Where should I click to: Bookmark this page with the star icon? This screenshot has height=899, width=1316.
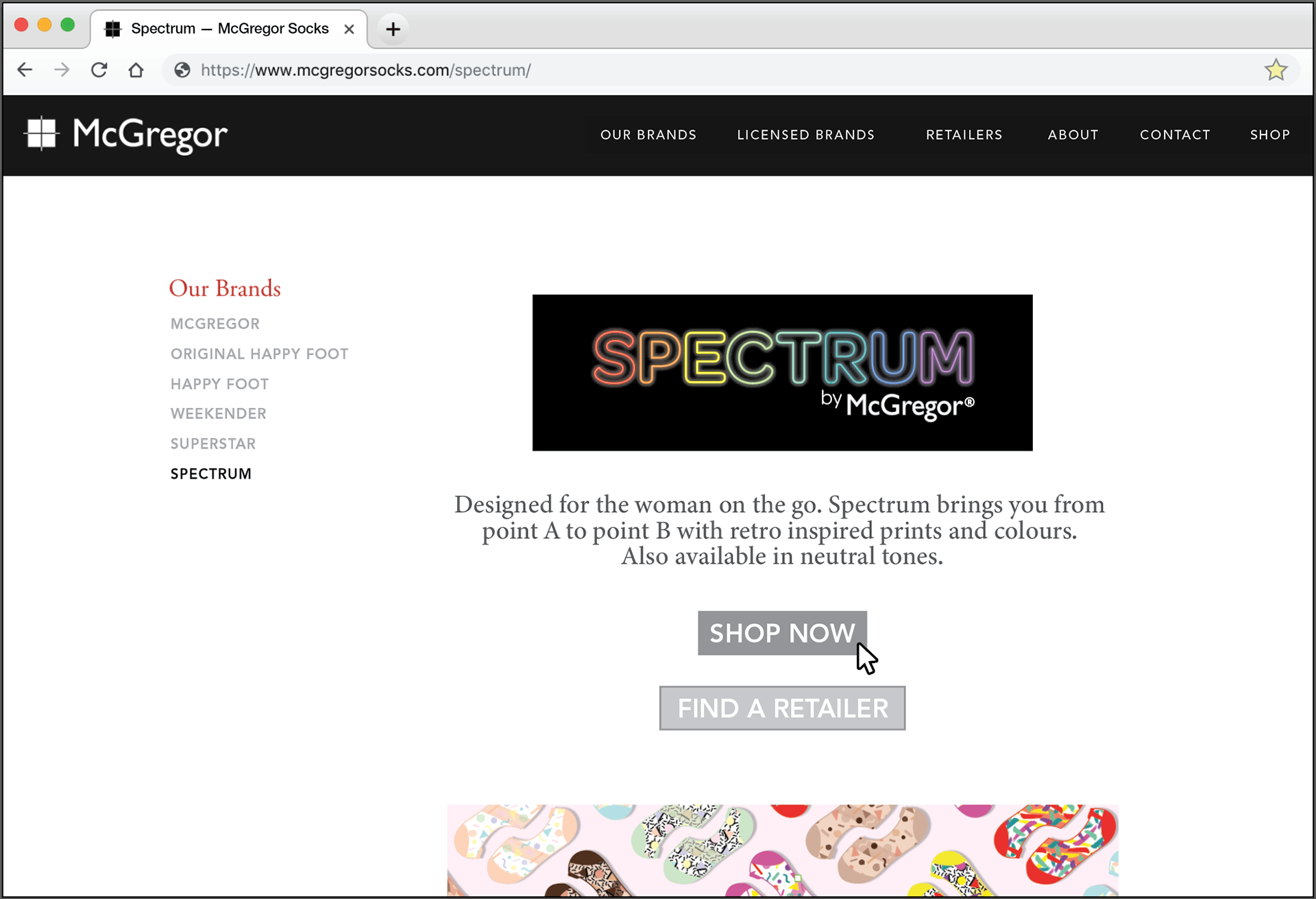click(x=1276, y=69)
